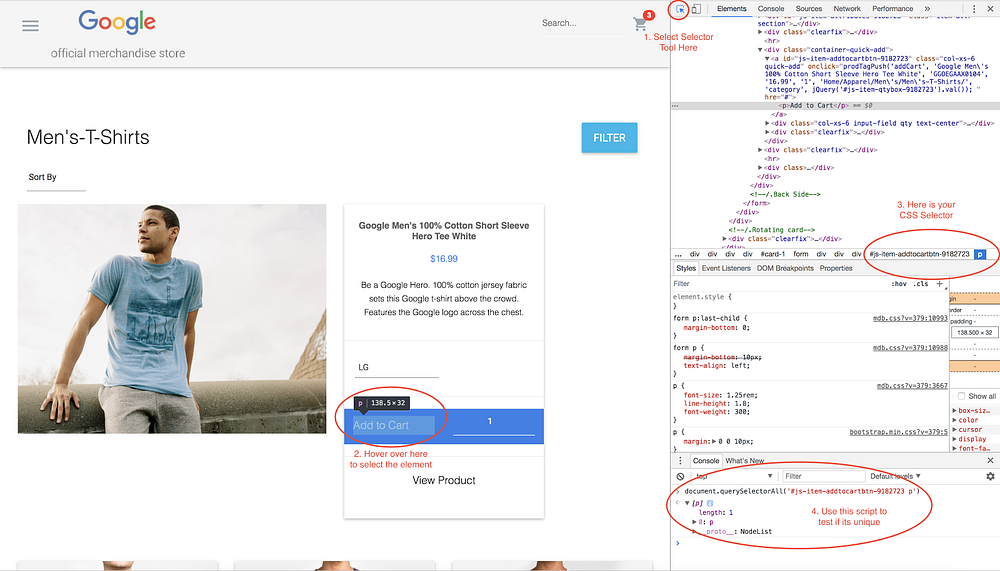Click the store Search field
The height and width of the screenshot is (571, 1000).
(x=584, y=24)
